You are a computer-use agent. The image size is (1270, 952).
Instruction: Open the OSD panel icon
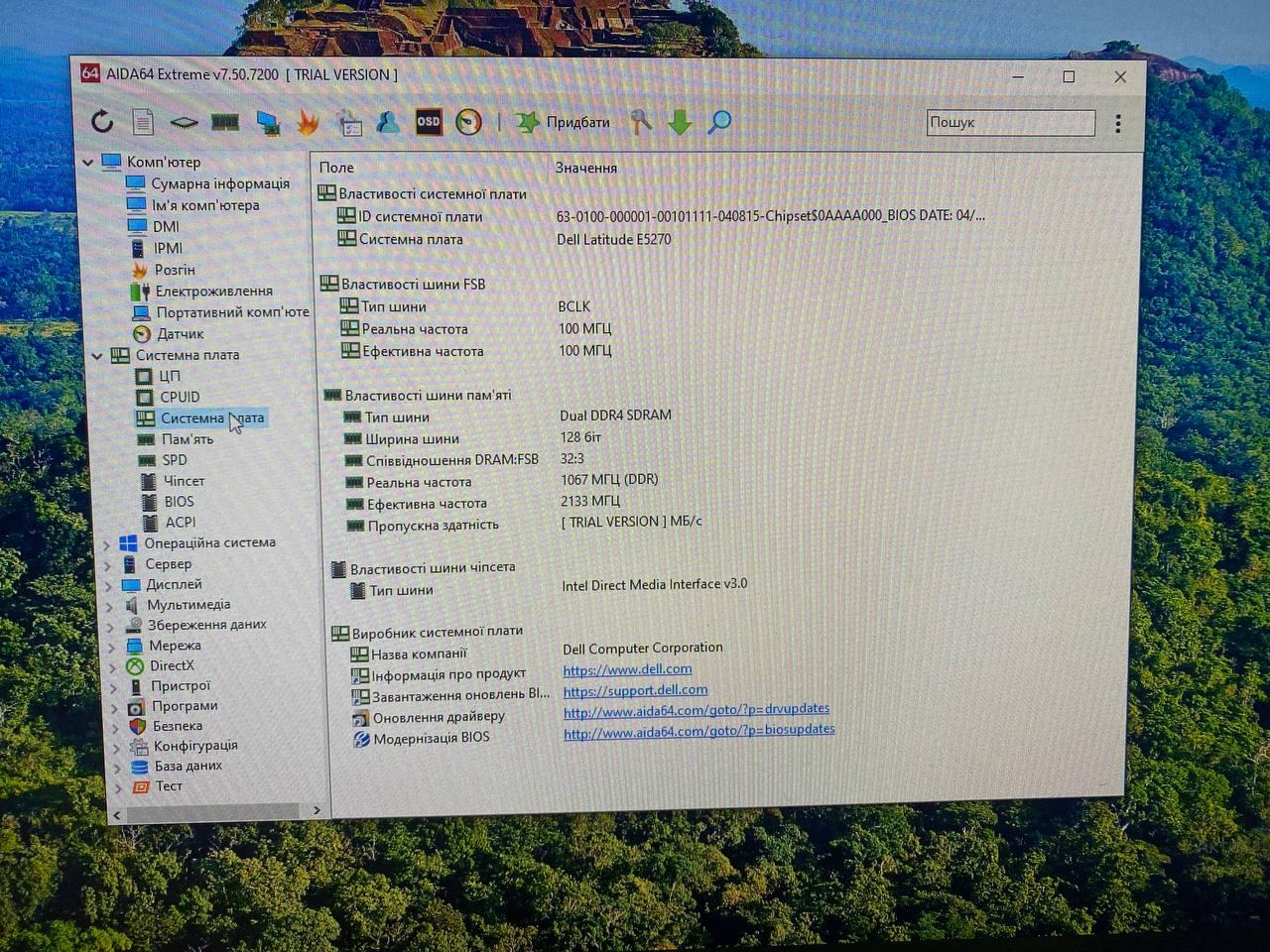tap(428, 122)
